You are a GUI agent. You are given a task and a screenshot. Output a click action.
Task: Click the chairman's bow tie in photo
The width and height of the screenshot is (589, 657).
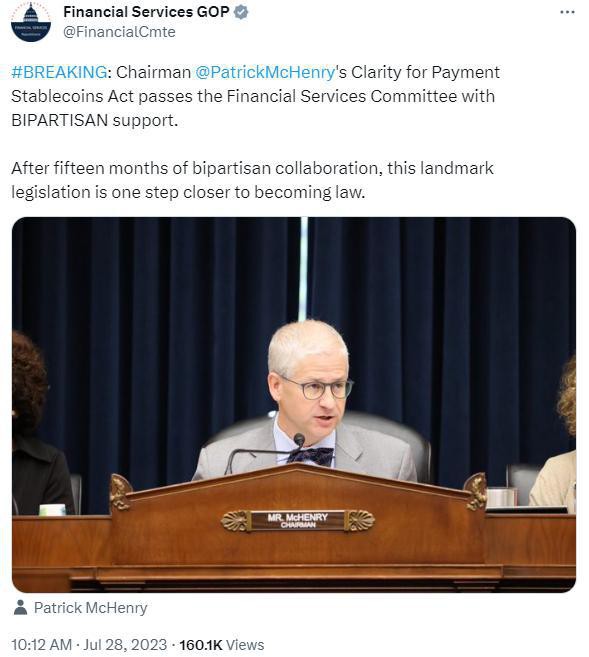(x=310, y=455)
